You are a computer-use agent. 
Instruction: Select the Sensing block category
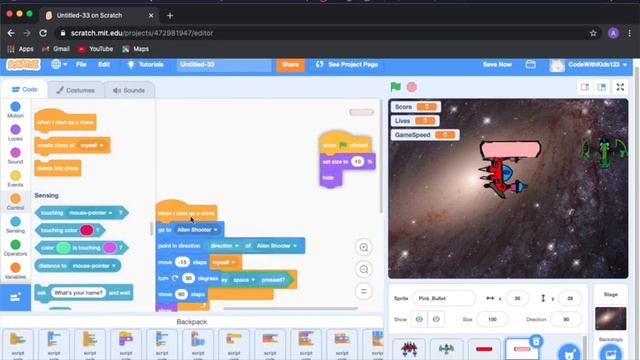click(x=16, y=225)
